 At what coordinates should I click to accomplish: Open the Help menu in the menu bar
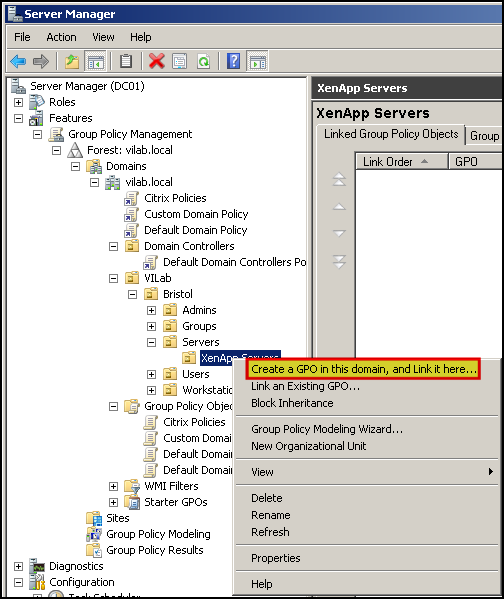pos(141,37)
